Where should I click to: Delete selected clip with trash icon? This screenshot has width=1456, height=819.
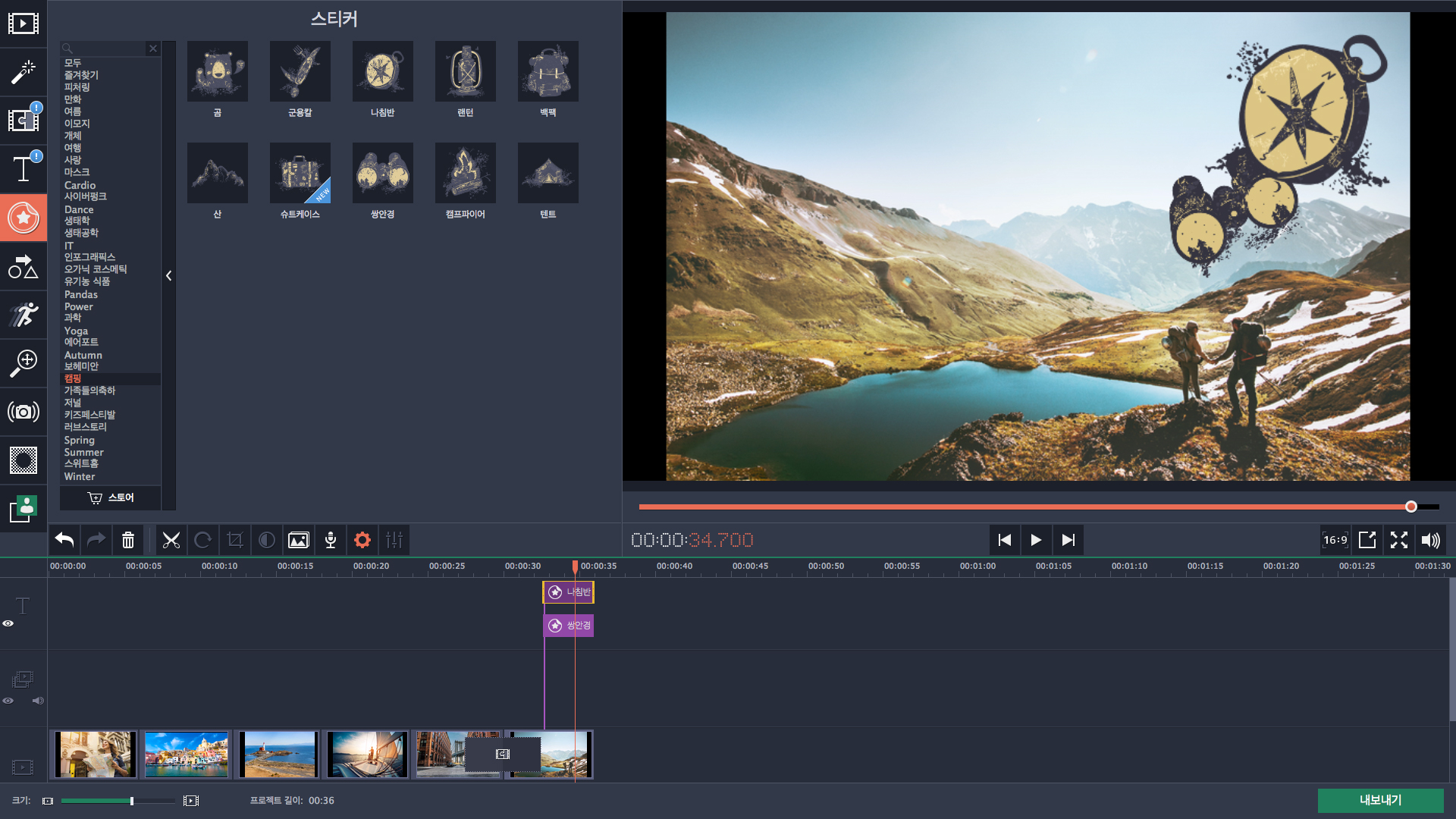click(x=128, y=540)
